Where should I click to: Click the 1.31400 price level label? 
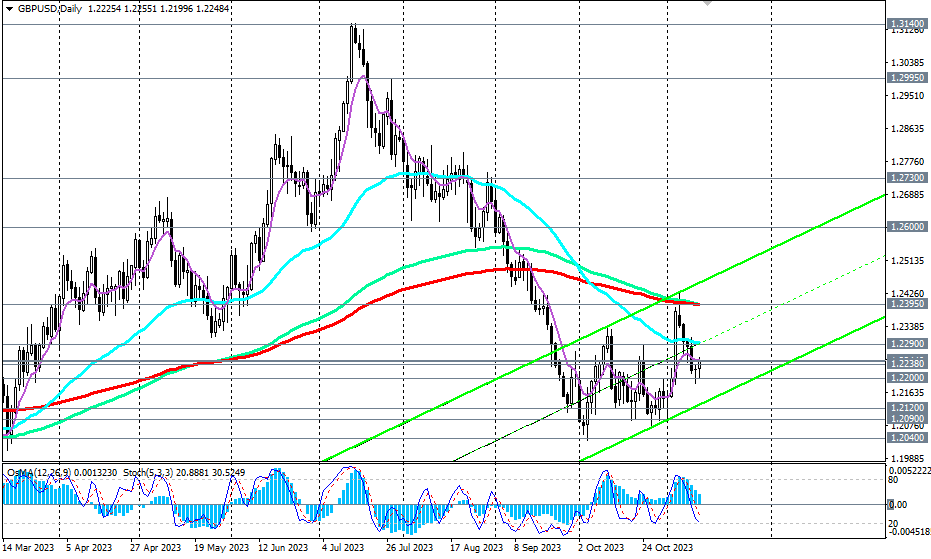(x=907, y=24)
